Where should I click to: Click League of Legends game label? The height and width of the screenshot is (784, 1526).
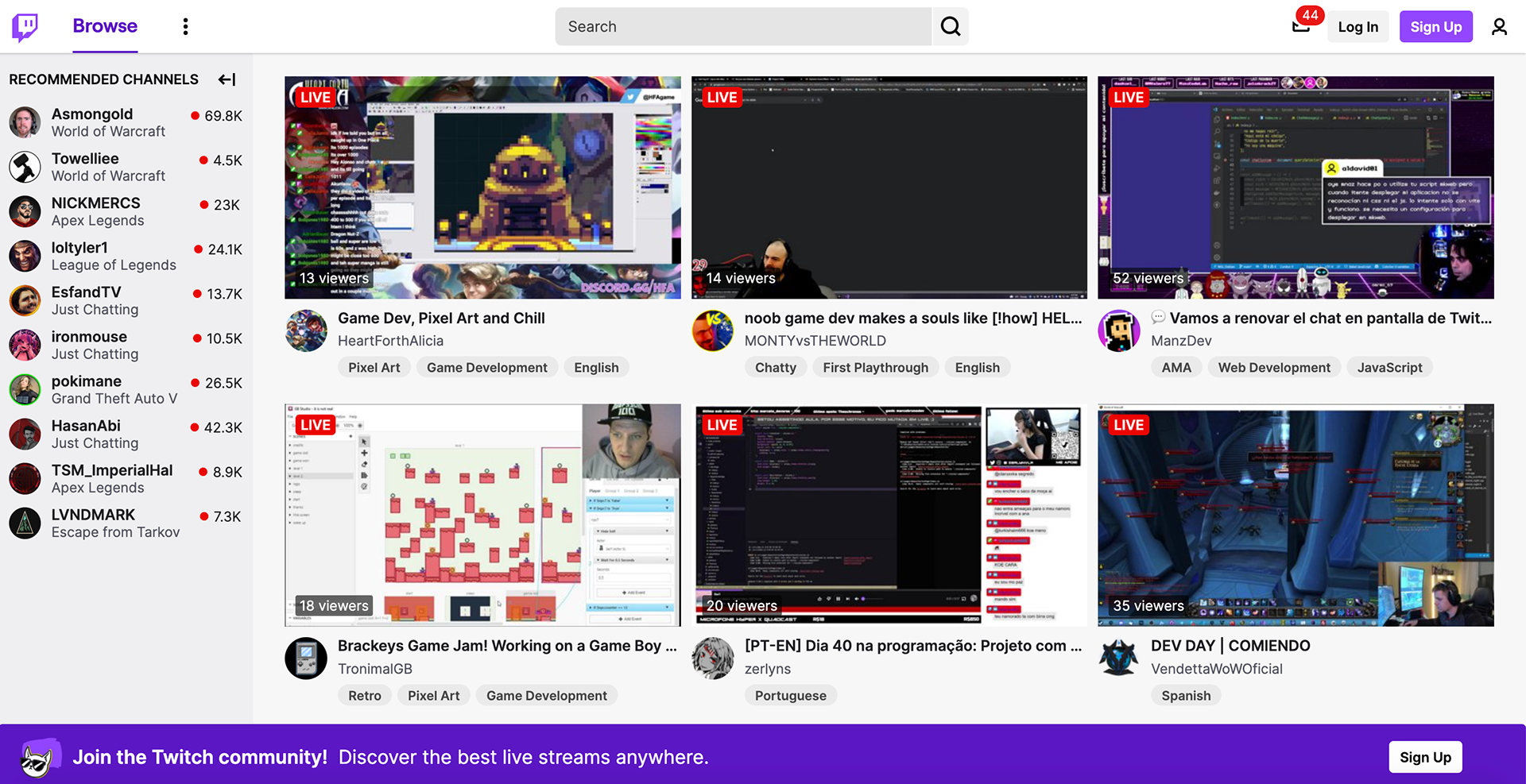[114, 265]
